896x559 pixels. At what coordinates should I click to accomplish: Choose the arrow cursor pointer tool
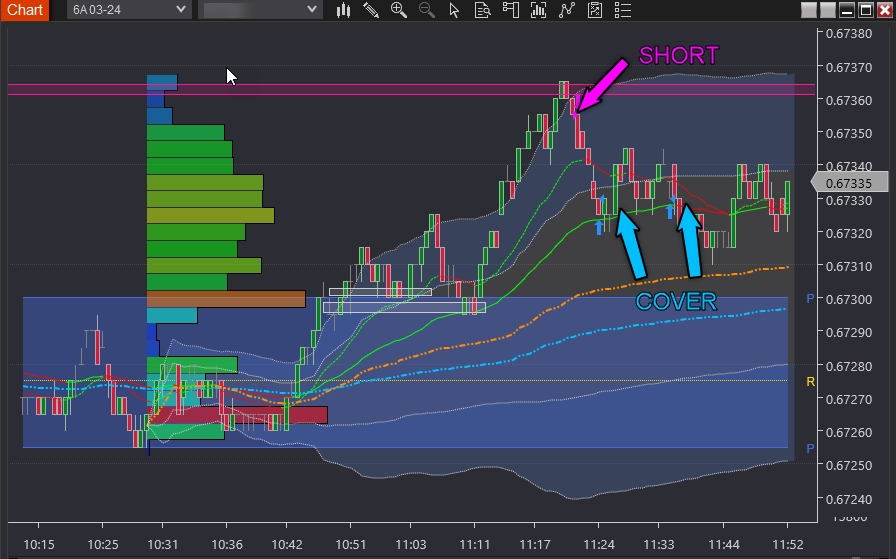point(455,10)
